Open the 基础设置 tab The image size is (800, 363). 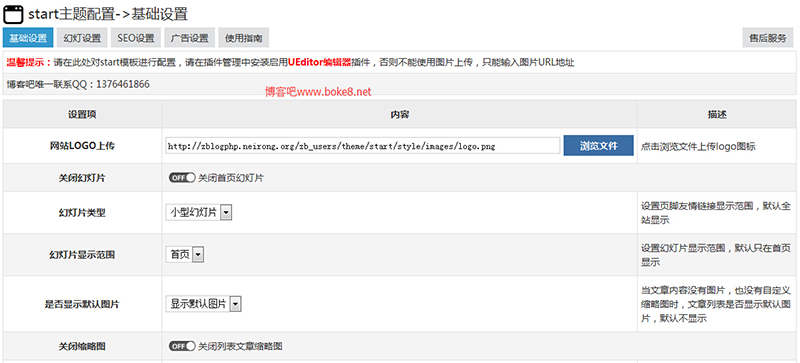28,38
